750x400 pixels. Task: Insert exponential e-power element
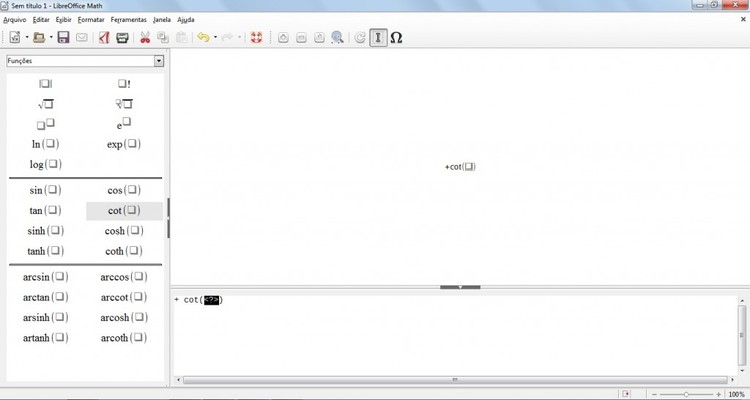coord(124,124)
